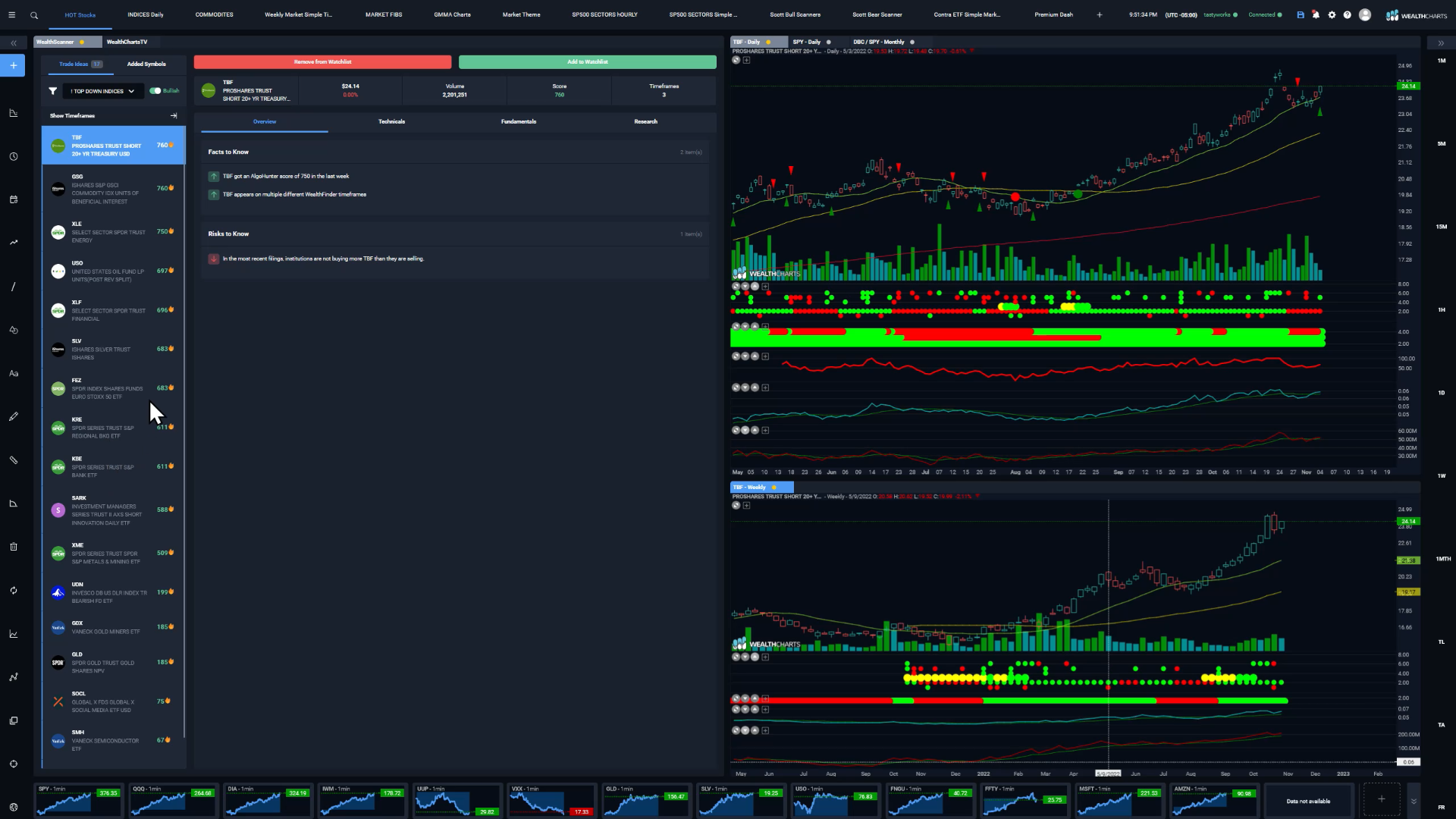Open settings gear in top bar
This screenshot has width=1456, height=819.
point(1332,14)
